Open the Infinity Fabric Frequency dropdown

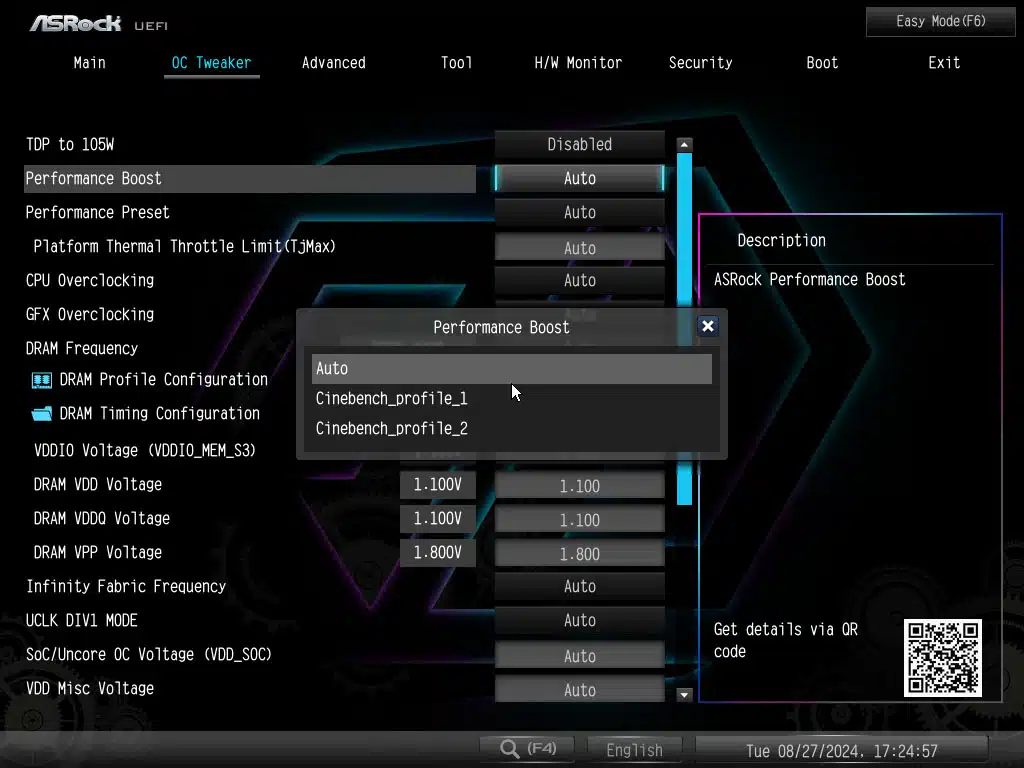point(579,586)
